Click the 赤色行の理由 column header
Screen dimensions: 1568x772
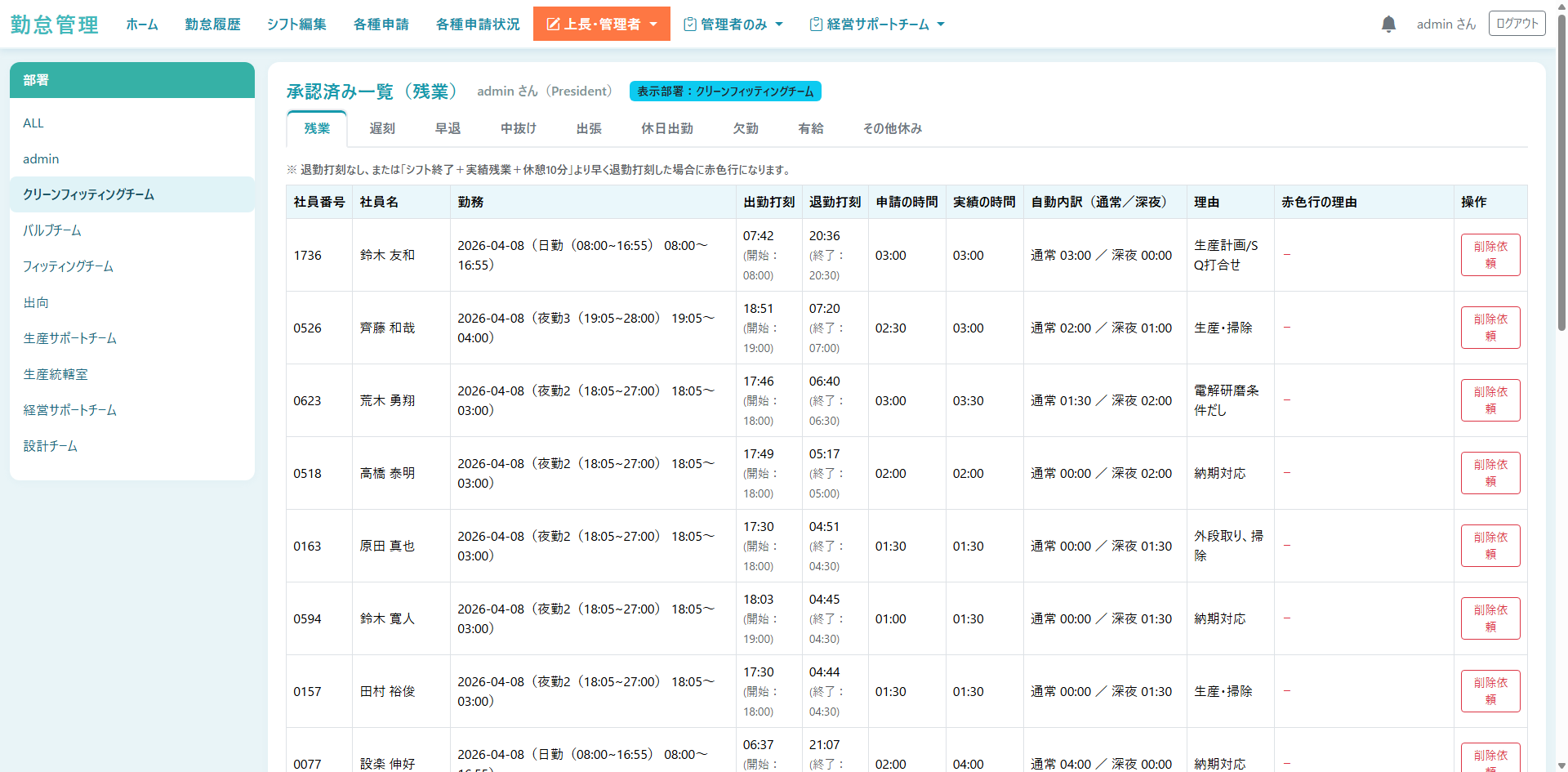pyautogui.click(x=1364, y=202)
